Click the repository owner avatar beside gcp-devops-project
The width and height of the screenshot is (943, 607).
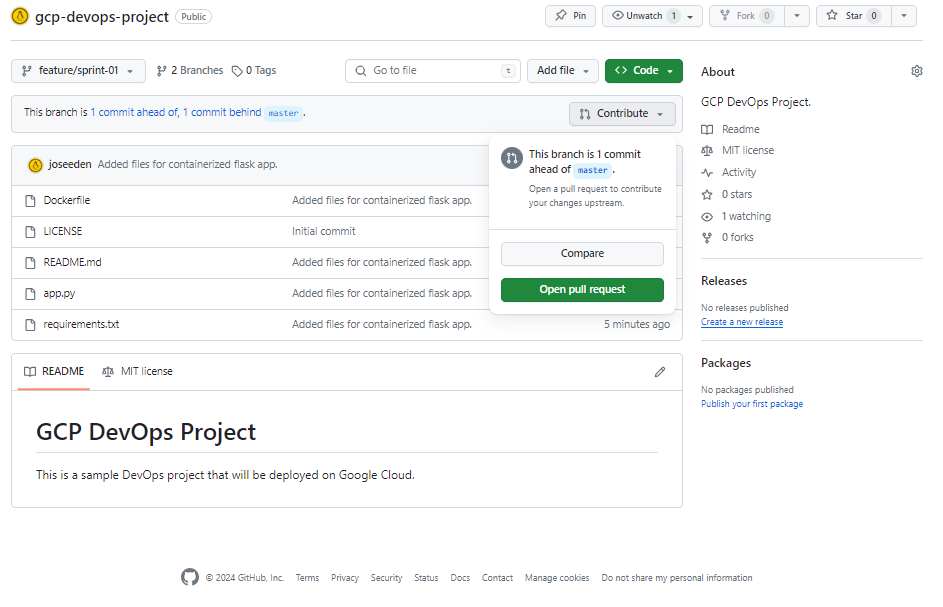click(20, 16)
